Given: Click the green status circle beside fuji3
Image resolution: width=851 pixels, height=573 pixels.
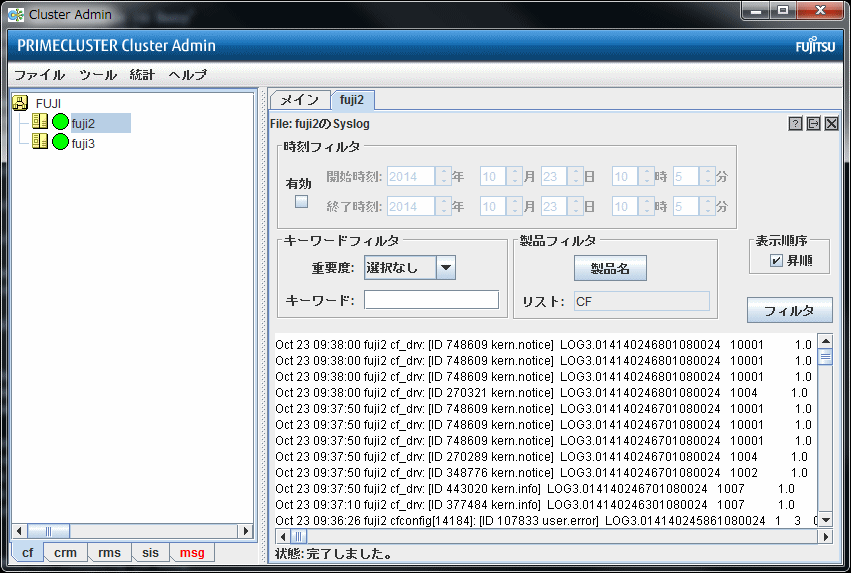Looking at the screenshot, I should (x=60, y=142).
